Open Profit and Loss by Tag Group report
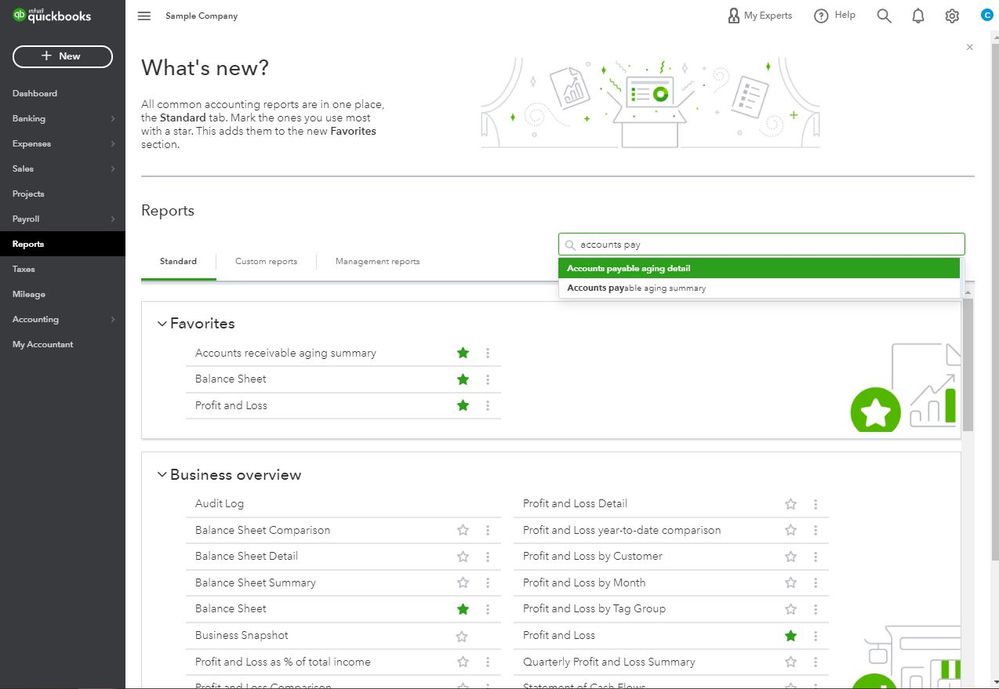 (594, 609)
